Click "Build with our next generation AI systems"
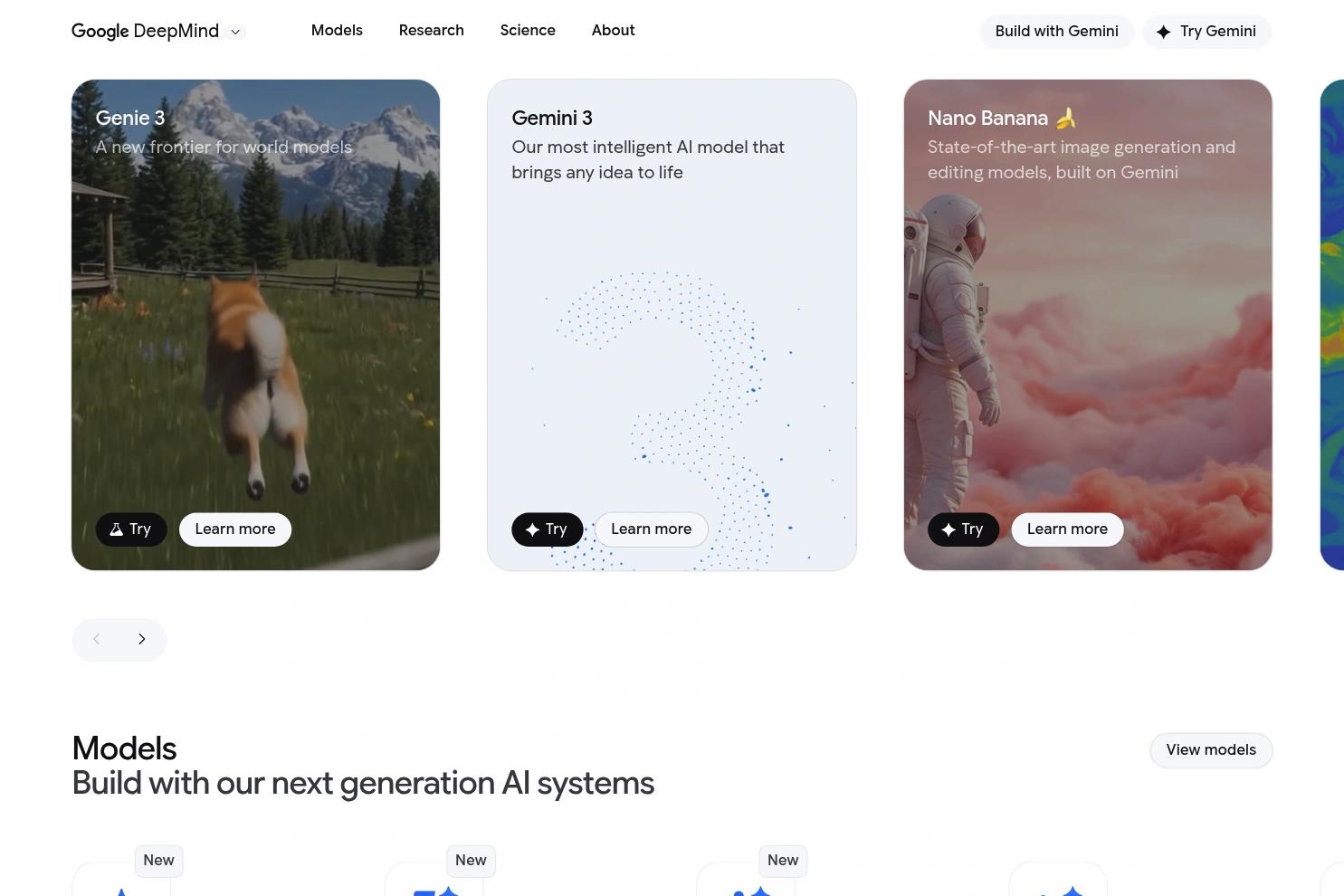This screenshot has width=1344, height=896. tap(363, 783)
